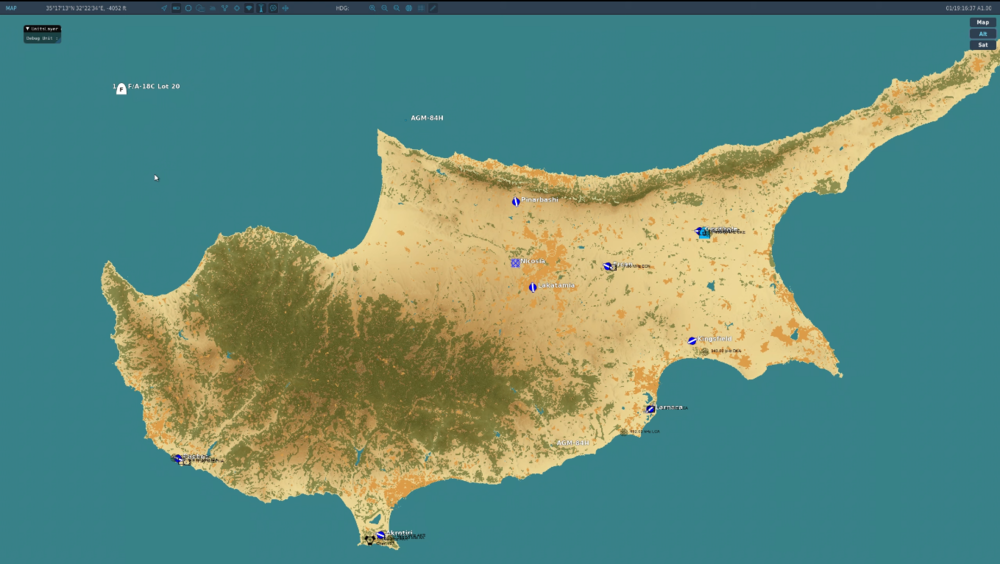The image size is (1000, 564).
Task: Click the clouds weather icon
Action: [x=200, y=8]
